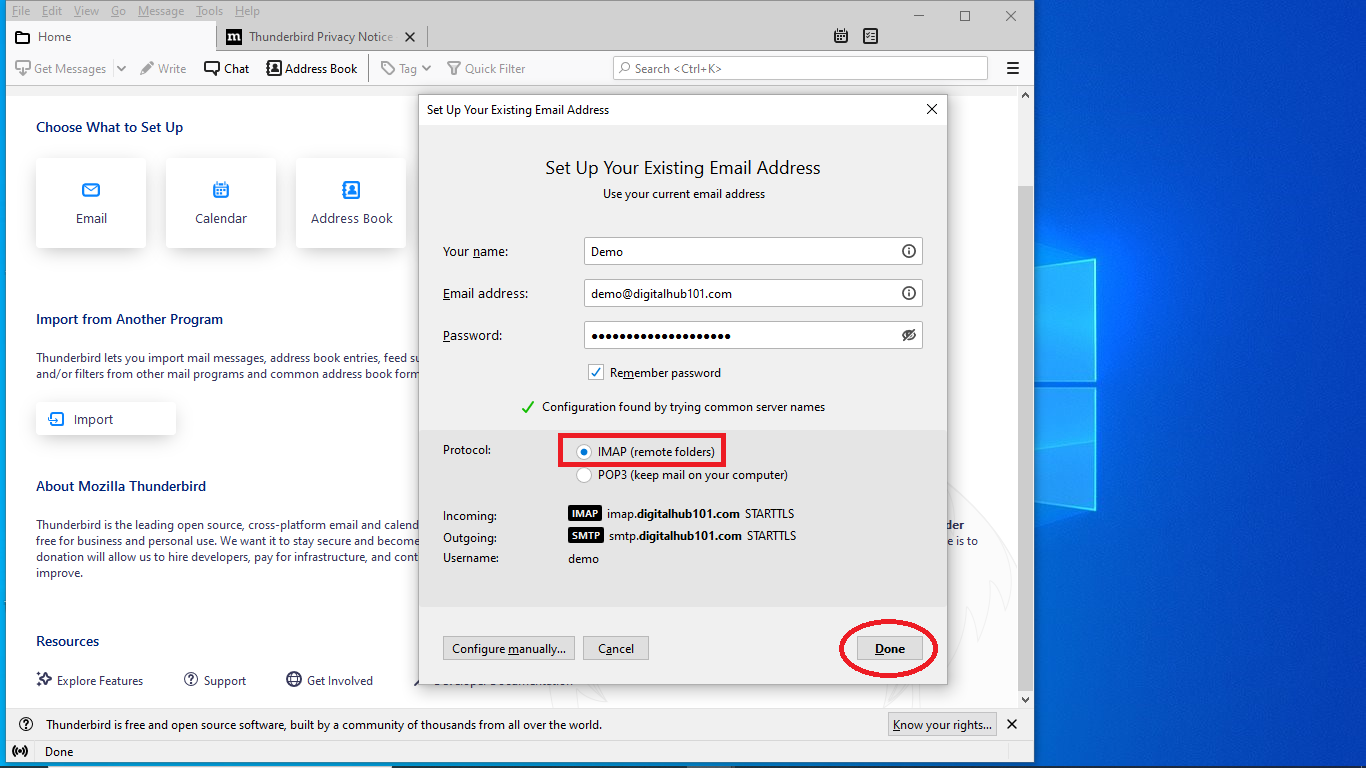Open the File menu
The width and height of the screenshot is (1366, 768).
[x=21, y=11]
